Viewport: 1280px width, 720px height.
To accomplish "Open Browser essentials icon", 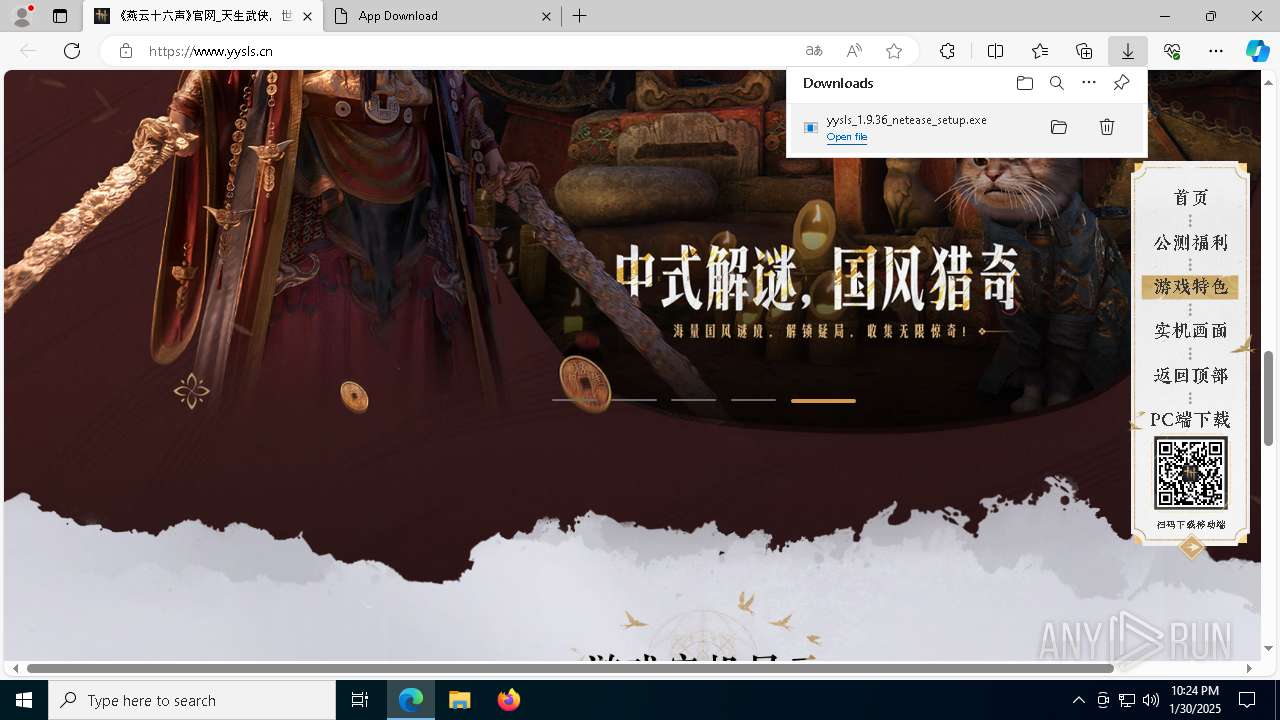I will click(x=1172, y=51).
